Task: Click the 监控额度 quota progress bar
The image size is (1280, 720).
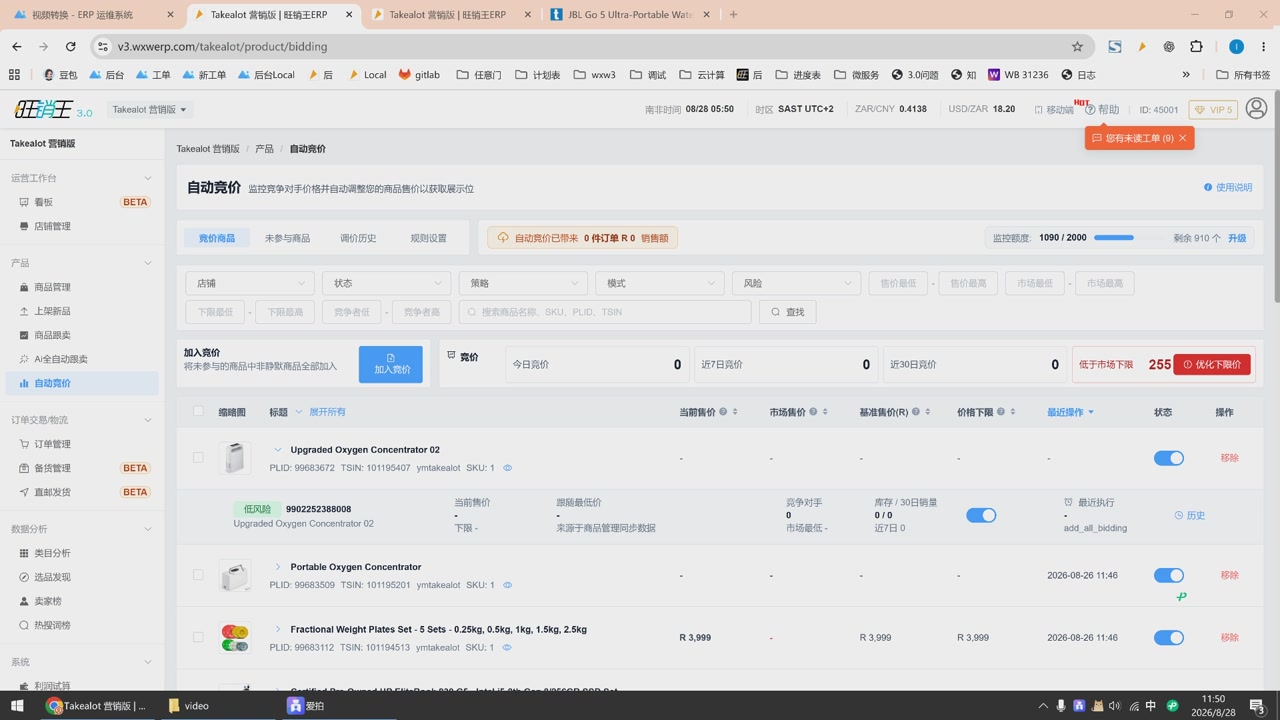Action: [1130, 238]
